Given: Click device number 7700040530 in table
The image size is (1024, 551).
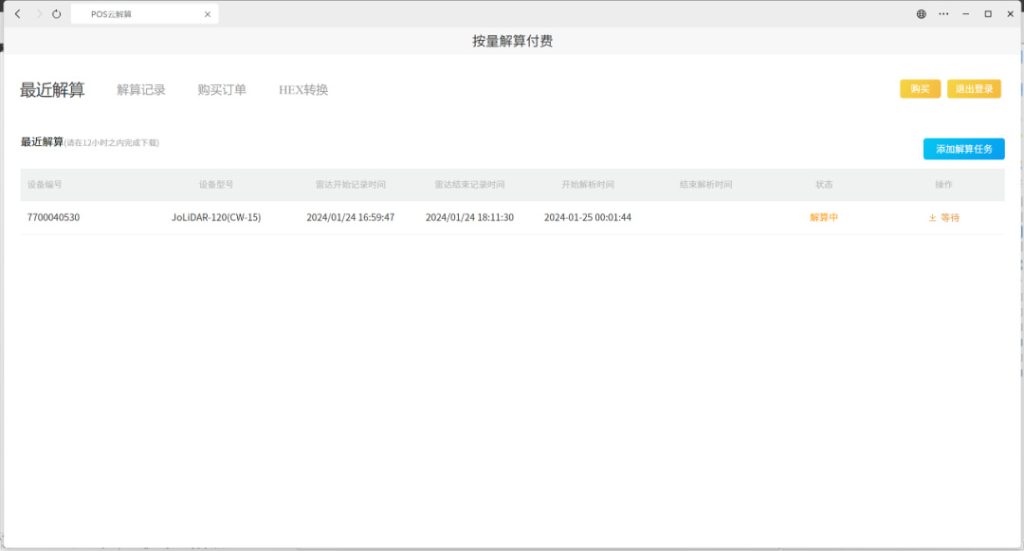Looking at the screenshot, I should (53, 218).
